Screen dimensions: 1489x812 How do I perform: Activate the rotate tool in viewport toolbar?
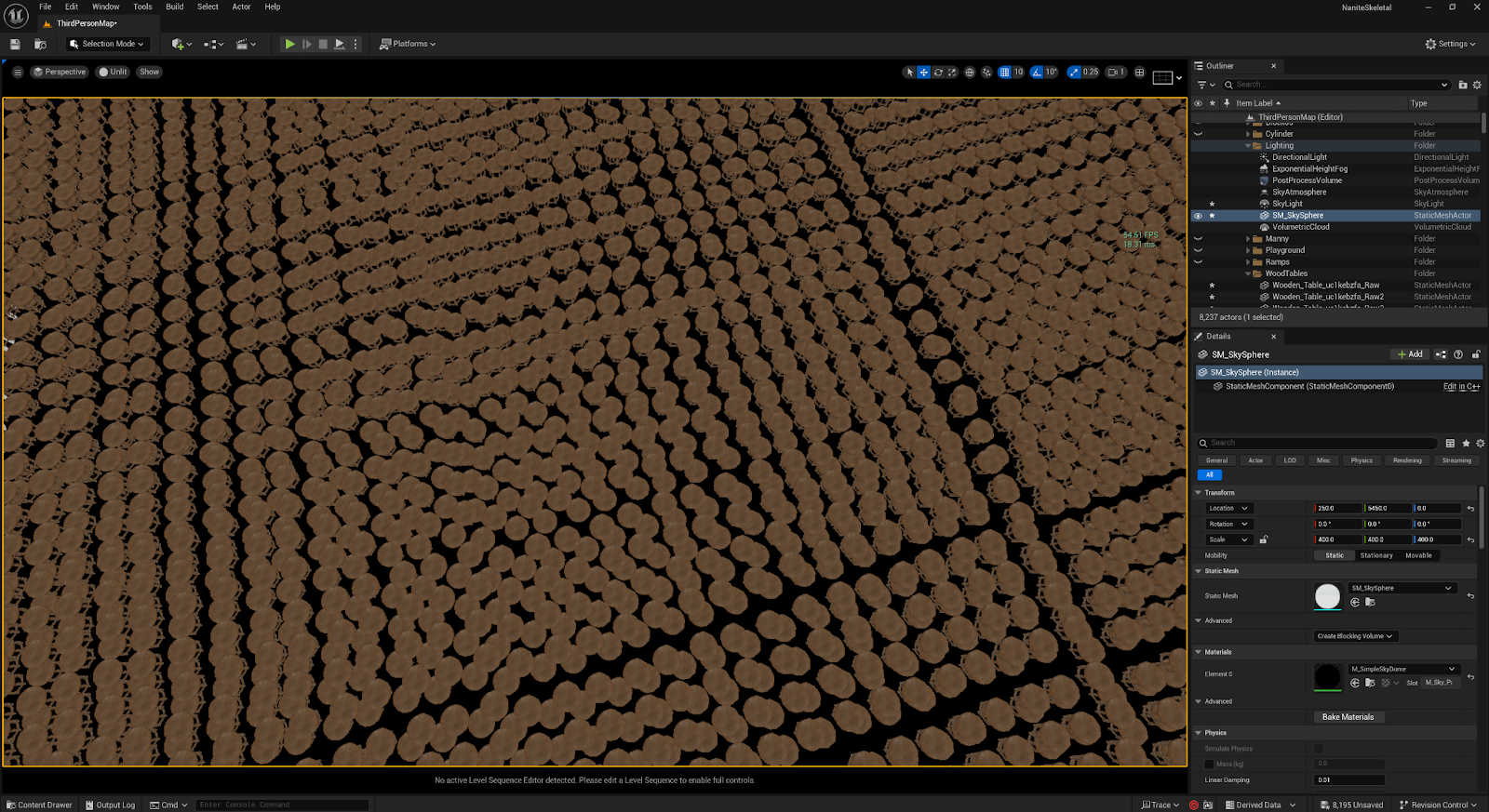[938, 72]
